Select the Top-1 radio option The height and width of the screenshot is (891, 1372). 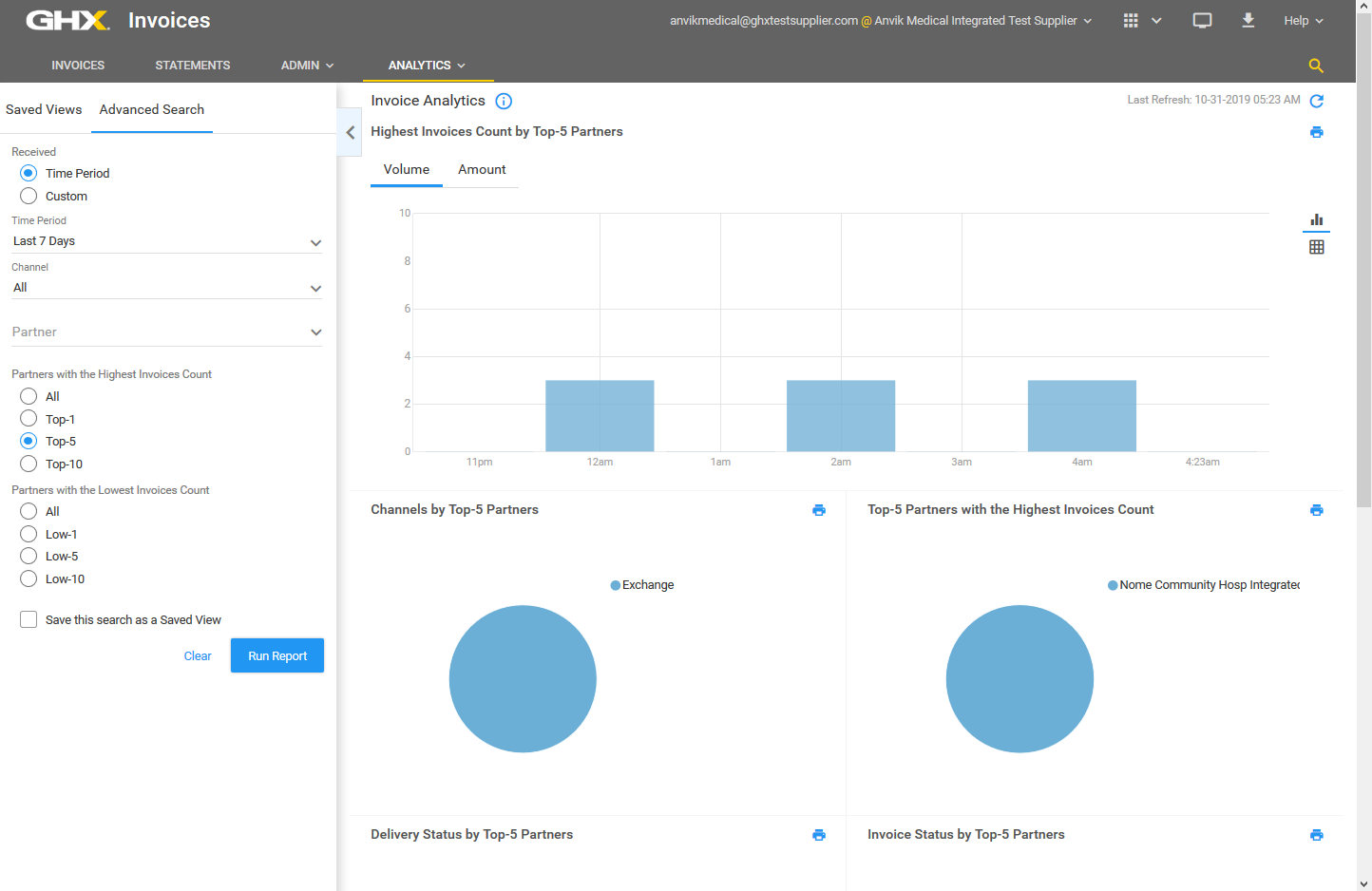pos(29,419)
